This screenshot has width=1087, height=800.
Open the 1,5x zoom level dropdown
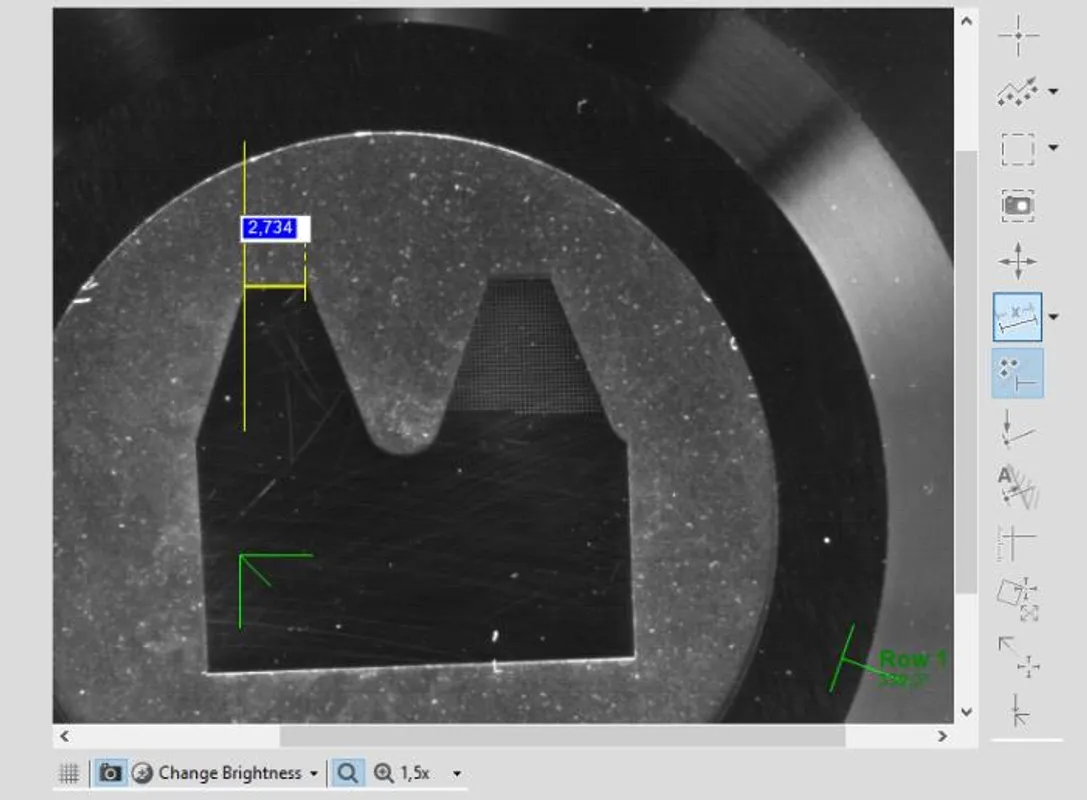click(456, 774)
